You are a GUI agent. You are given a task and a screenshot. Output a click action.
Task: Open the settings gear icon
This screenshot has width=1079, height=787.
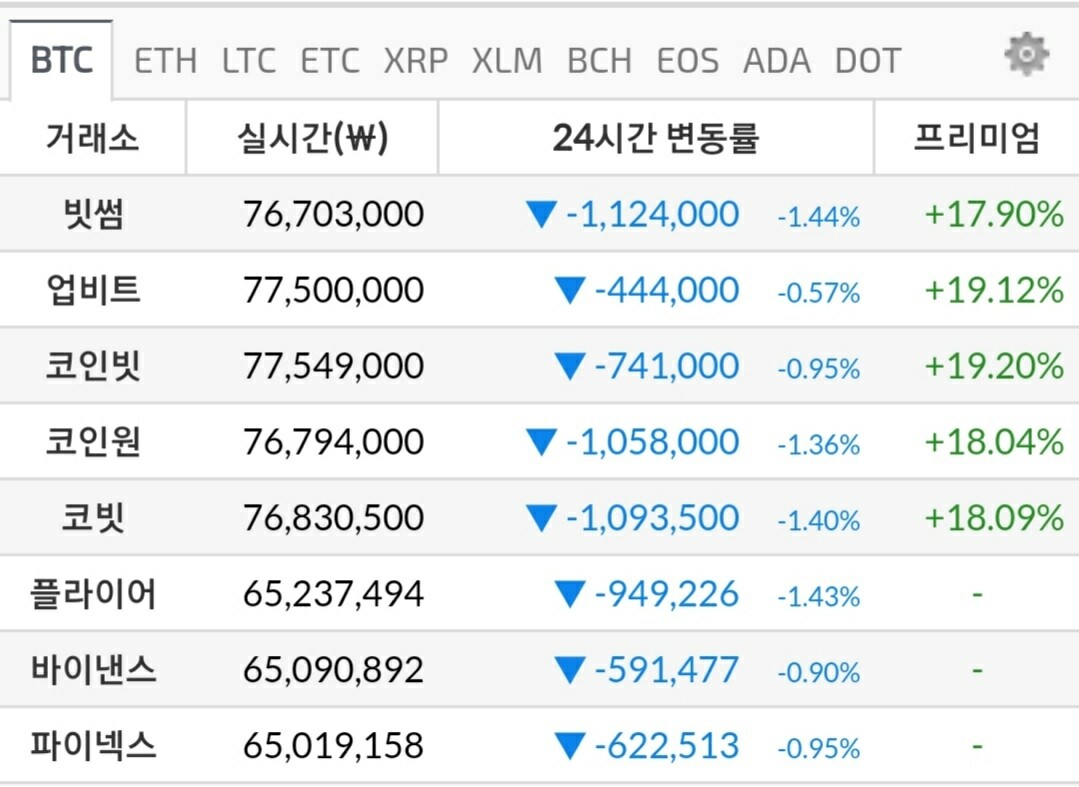[1026, 54]
